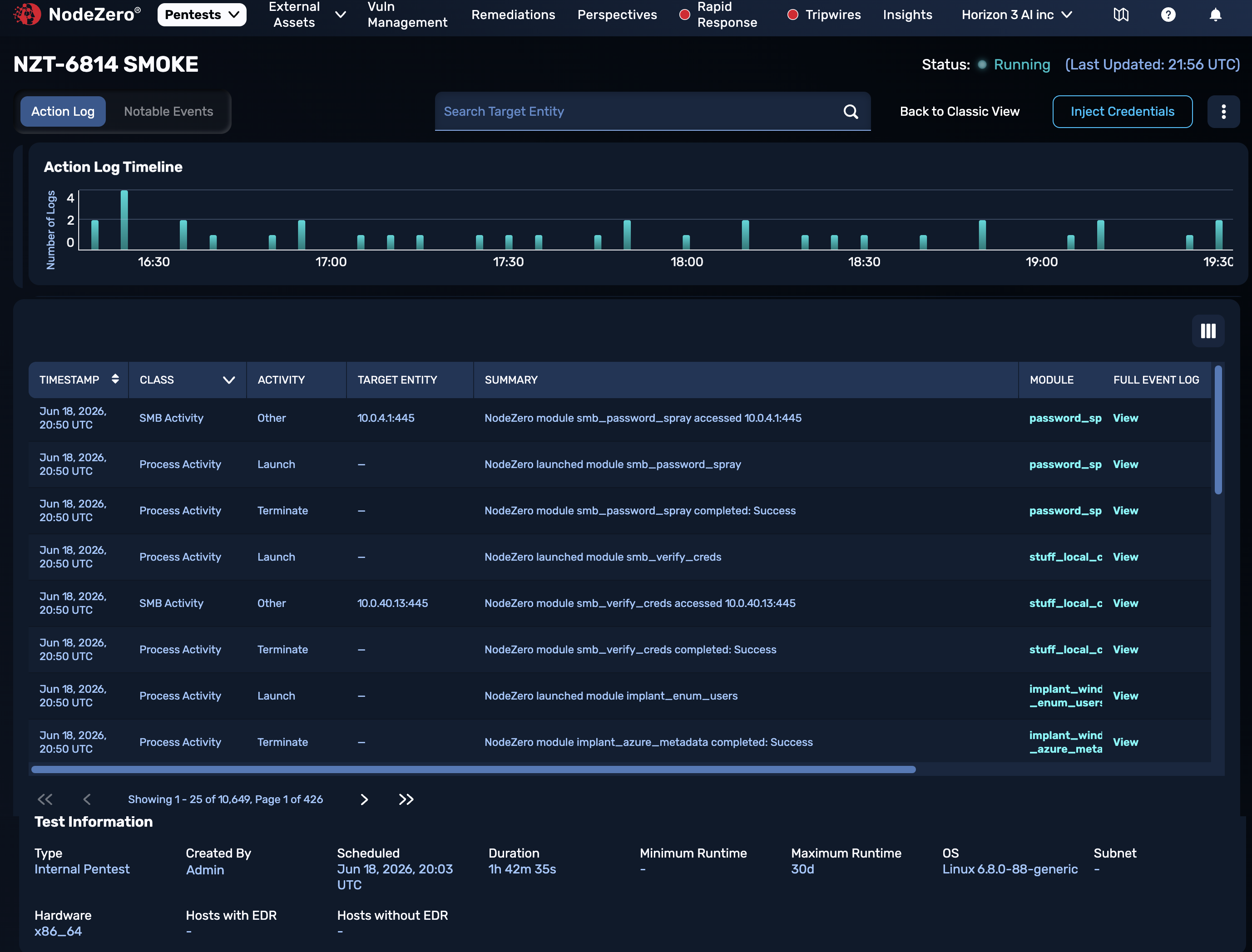Open the three-dot more options menu
The height and width of the screenshot is (952, 1252).
[1224, 112]
